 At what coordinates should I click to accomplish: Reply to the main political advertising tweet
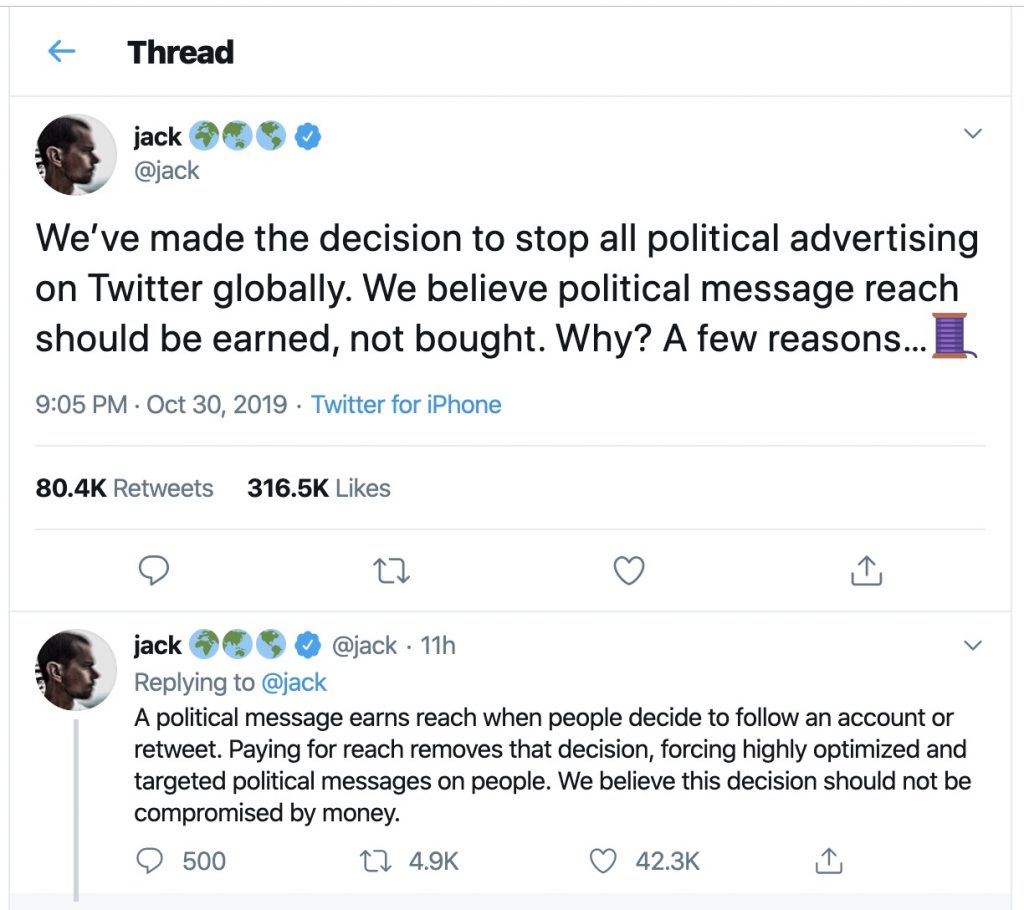click(x=152, y=570)
